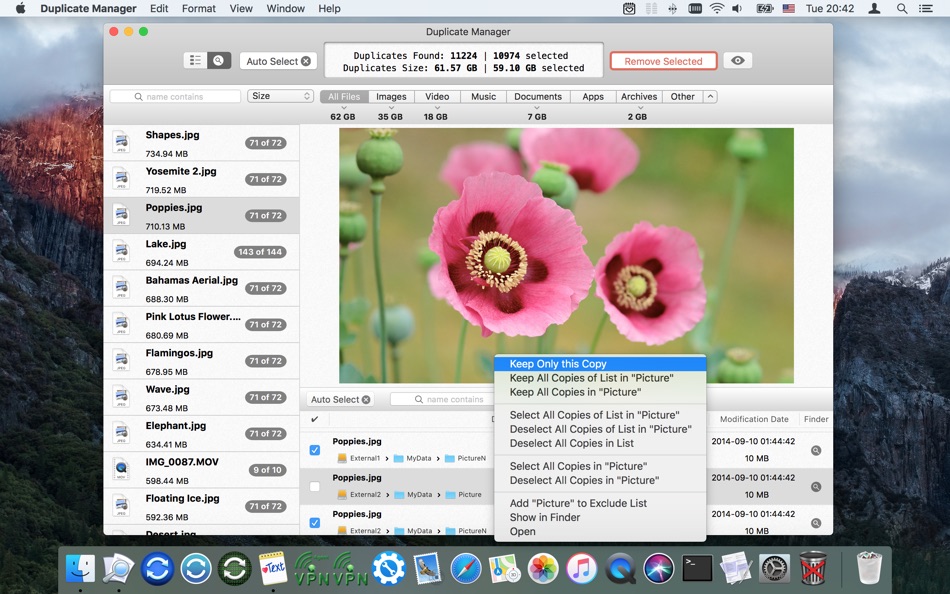950x594 pixels.
Task: Open System Preferences from the Dock
Action: coord(775,569)
